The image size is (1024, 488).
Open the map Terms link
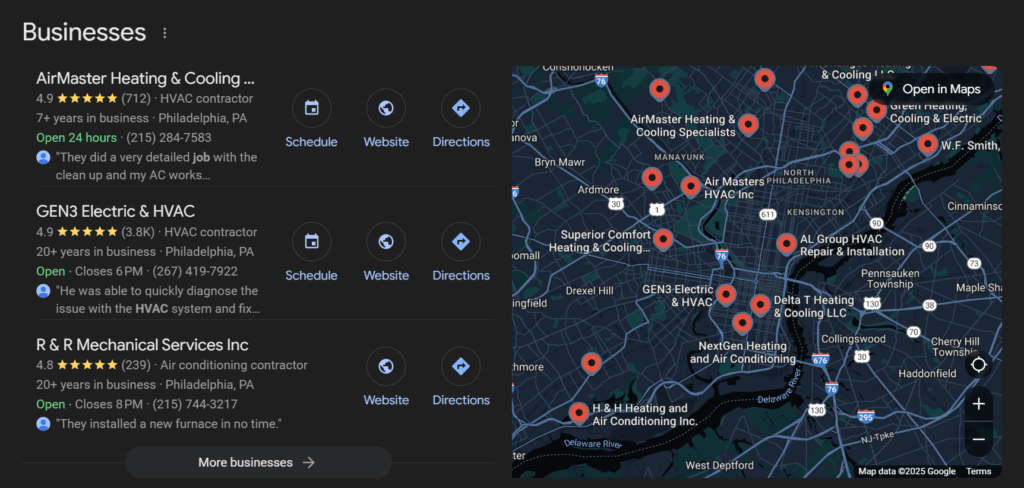click(978, 472)
